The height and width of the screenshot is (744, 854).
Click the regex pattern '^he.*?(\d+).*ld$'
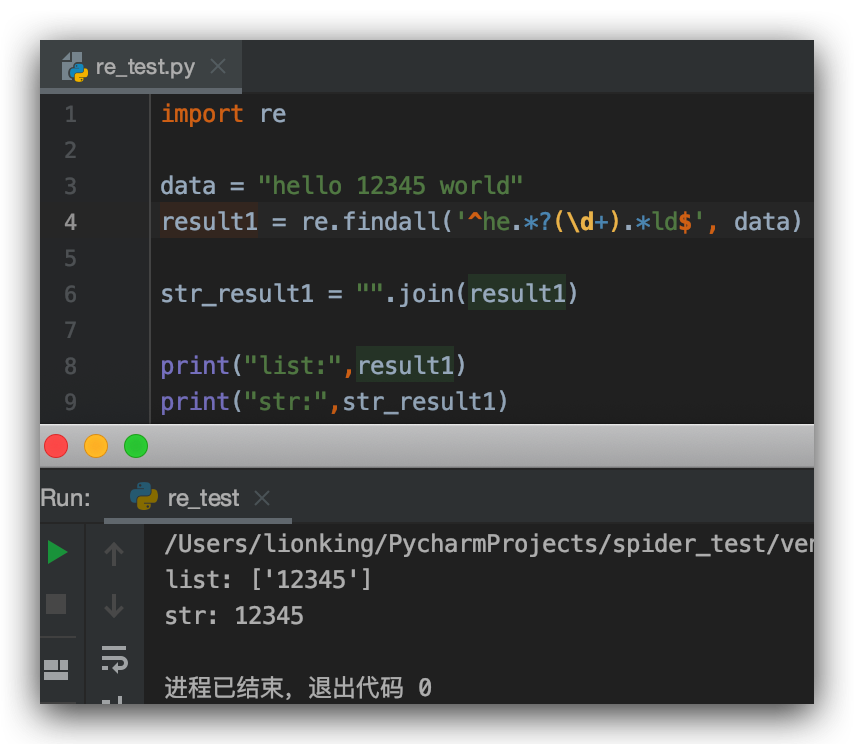[x=580, y=222]
